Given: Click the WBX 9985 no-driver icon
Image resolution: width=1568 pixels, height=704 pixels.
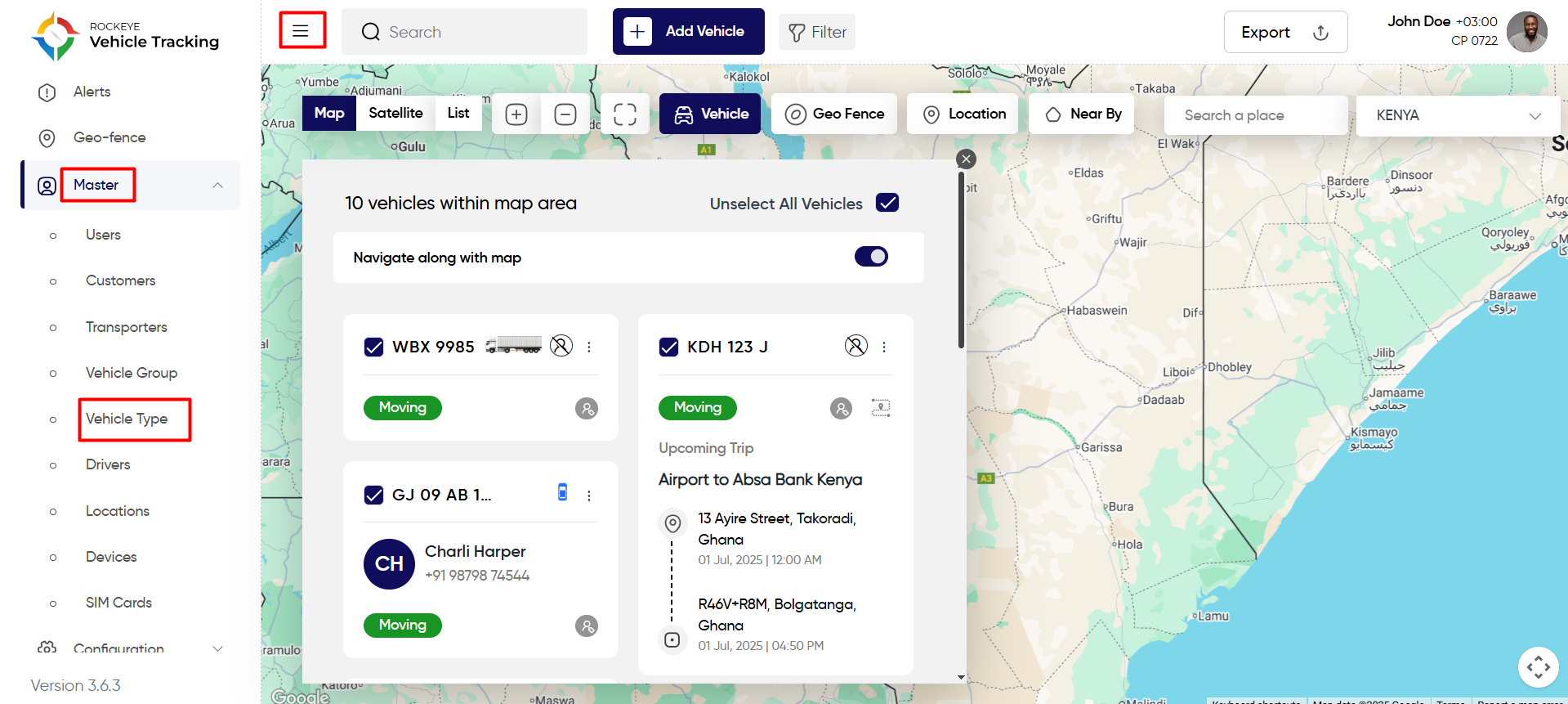Looking at the screenshot, I should (x=561, y=346).
